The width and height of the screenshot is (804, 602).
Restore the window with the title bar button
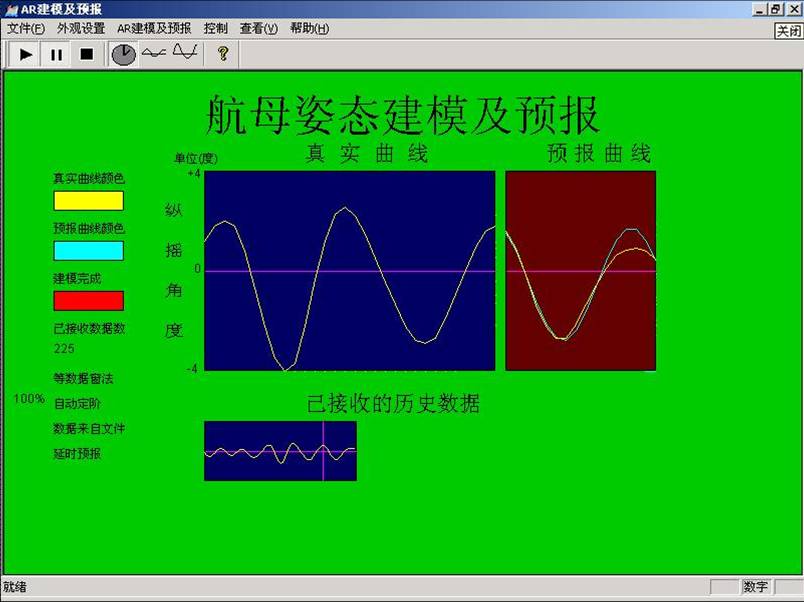pos(775,9)
